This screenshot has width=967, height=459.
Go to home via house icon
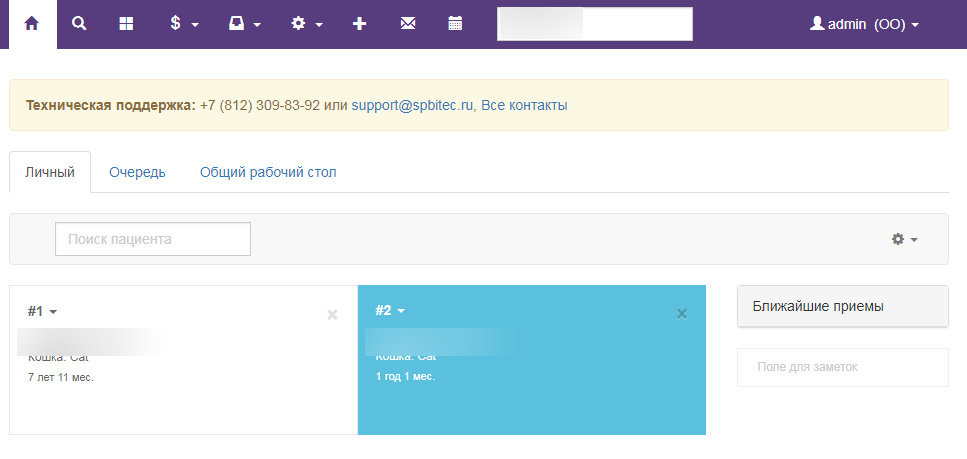pyautogui.click(x=32, y=24)
